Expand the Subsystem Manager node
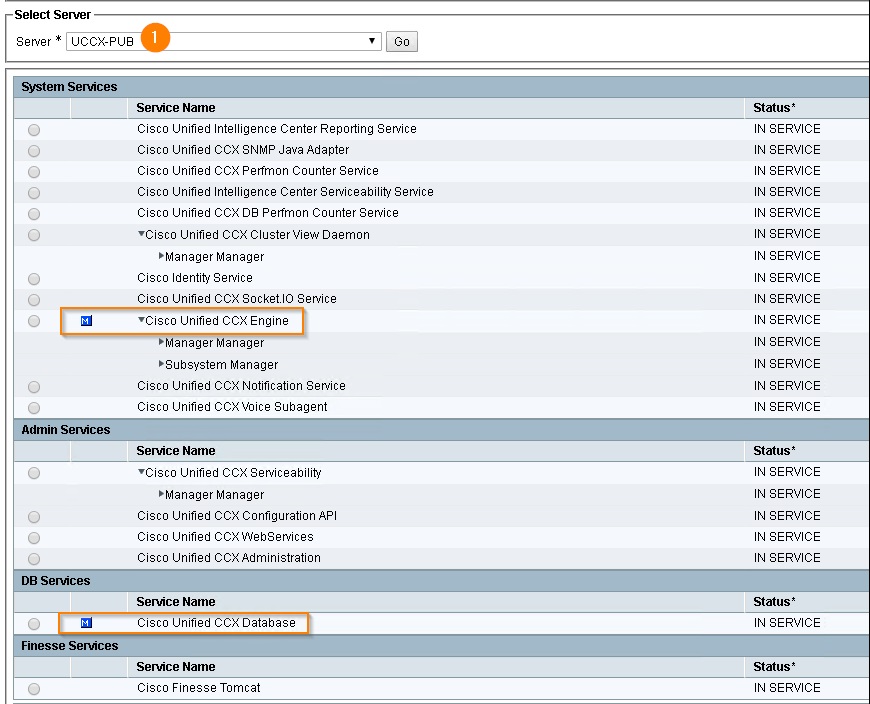The width and height of the screenshot is (870, 704). click(161, 364)
